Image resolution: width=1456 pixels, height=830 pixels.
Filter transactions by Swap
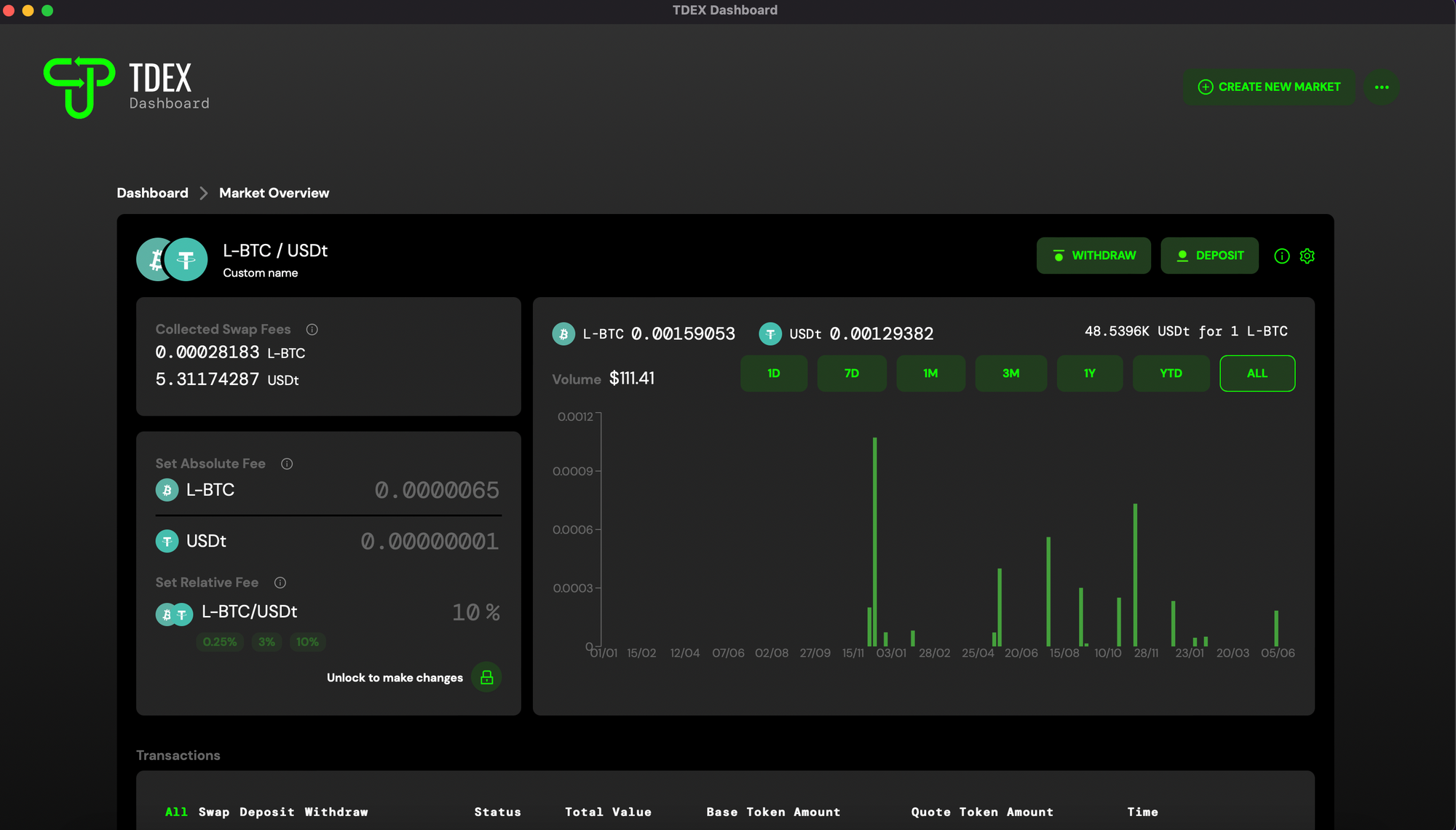(214, 813)
